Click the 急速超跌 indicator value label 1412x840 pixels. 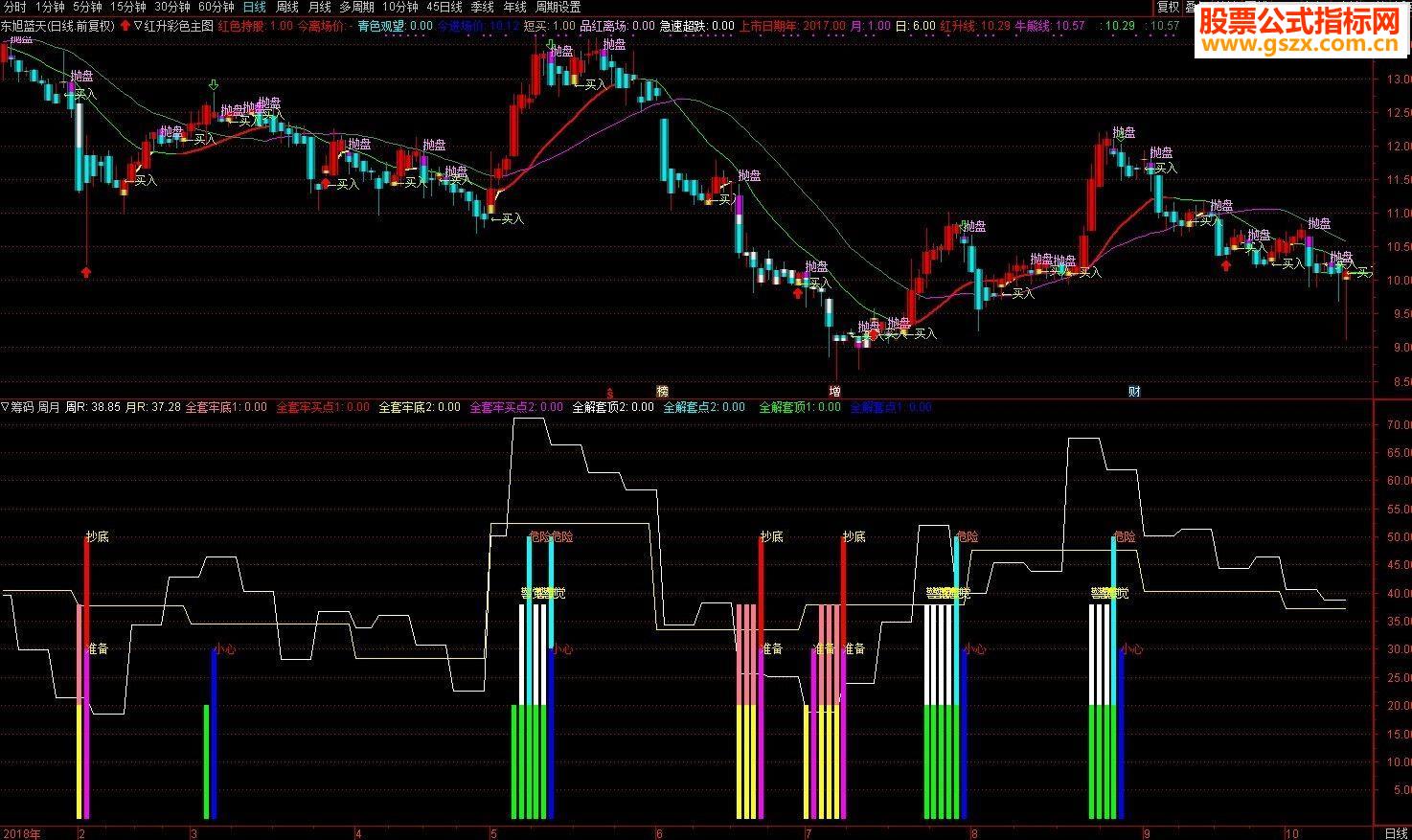click(697, 26)
